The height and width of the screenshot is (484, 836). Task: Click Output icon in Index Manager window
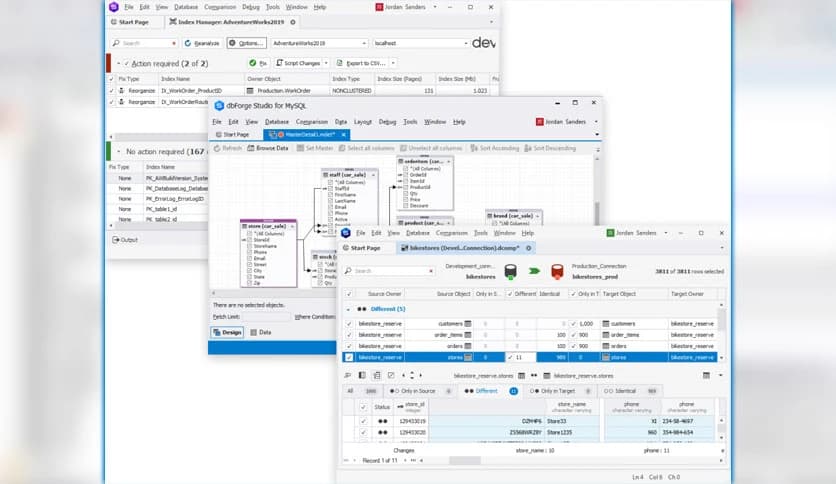[116, 240]
